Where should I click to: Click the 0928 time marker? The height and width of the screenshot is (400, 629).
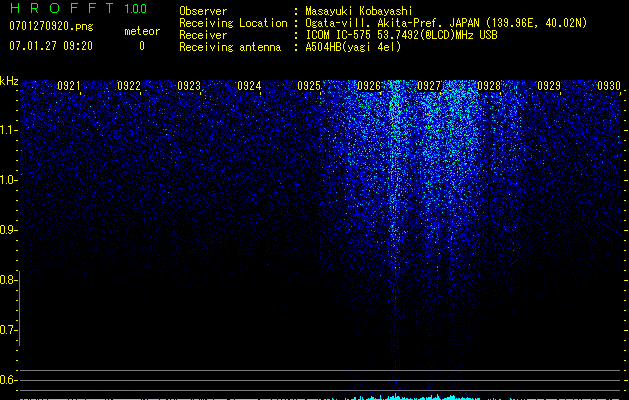click(x=489, y=86)
